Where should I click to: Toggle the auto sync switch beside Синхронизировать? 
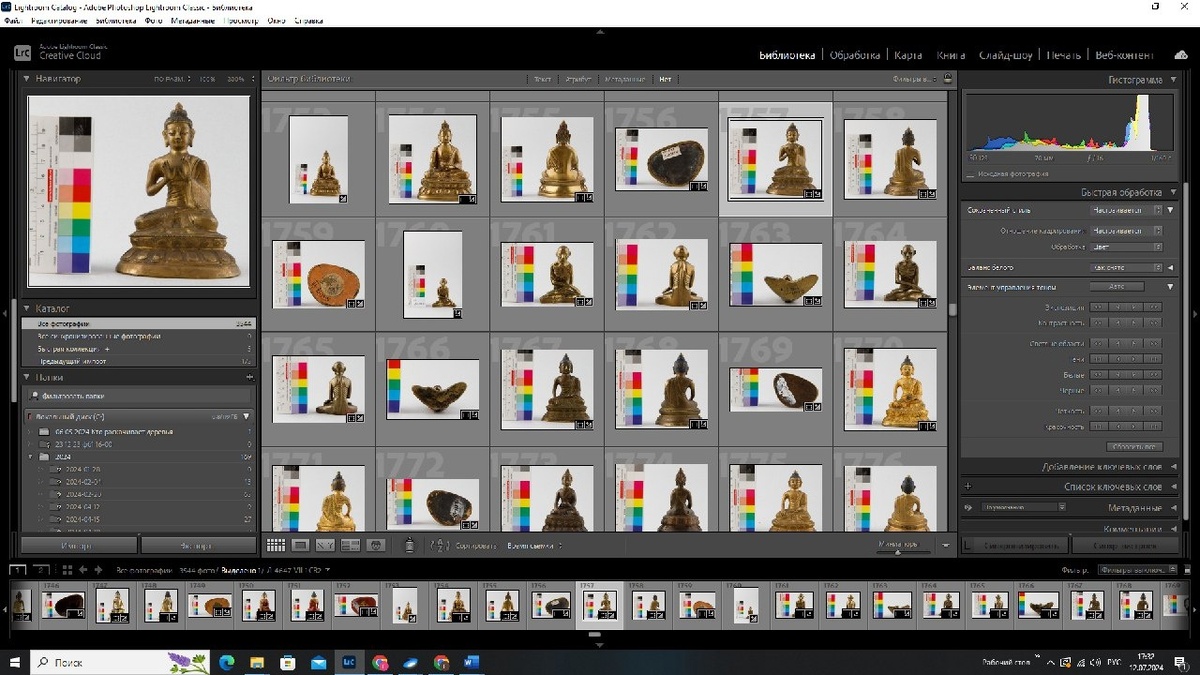[968, 546]
